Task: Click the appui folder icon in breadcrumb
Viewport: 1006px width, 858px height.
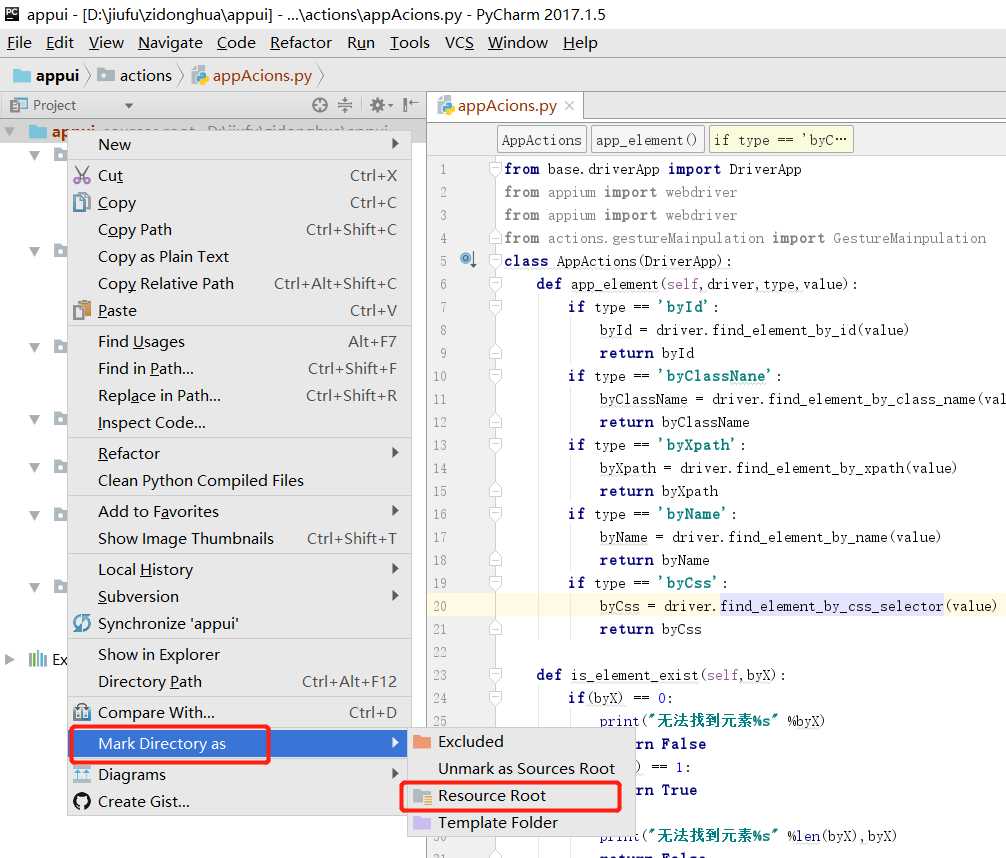Action: click(22, 76)
